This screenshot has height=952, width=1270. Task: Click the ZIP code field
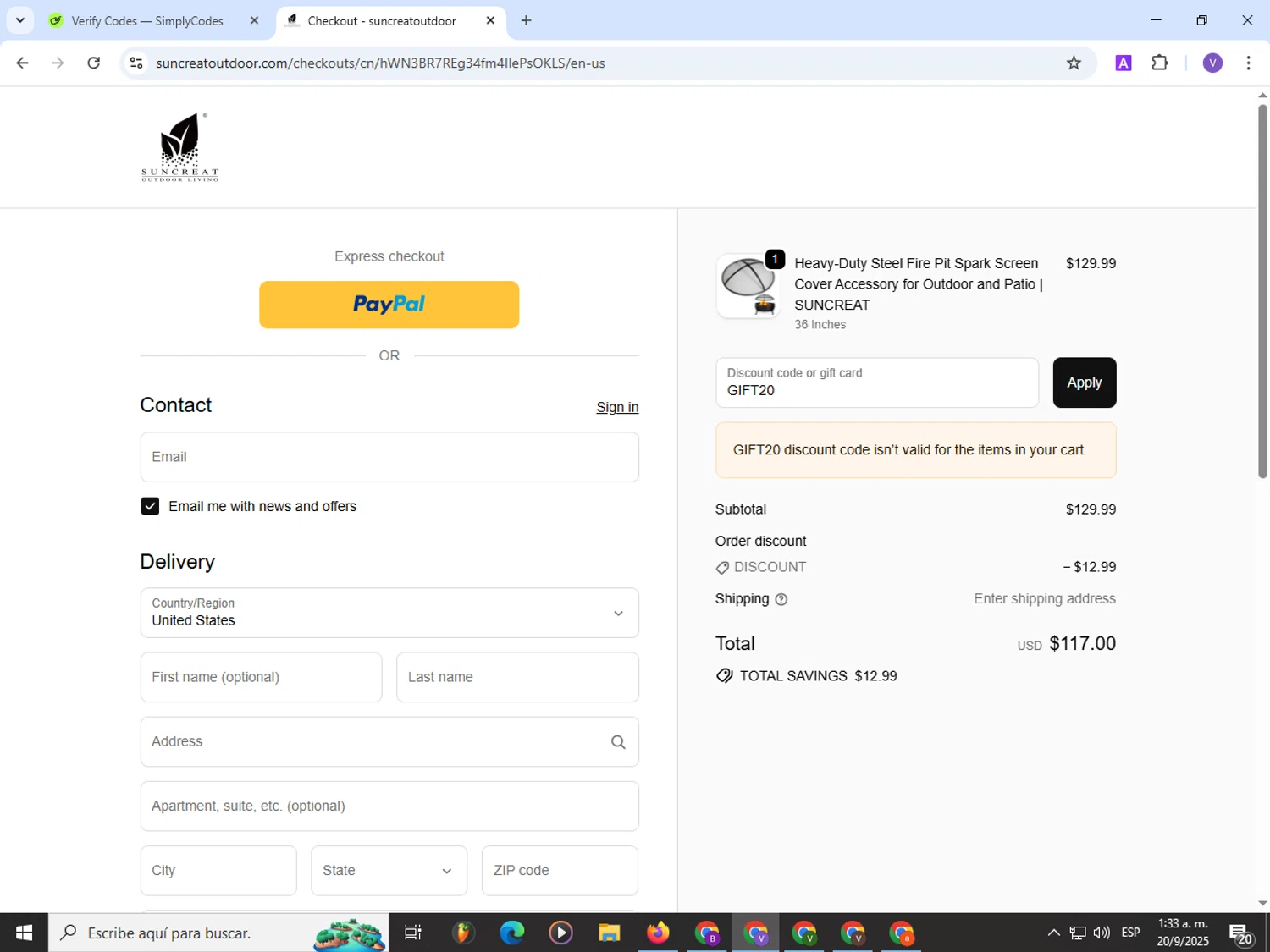(560, 870)
